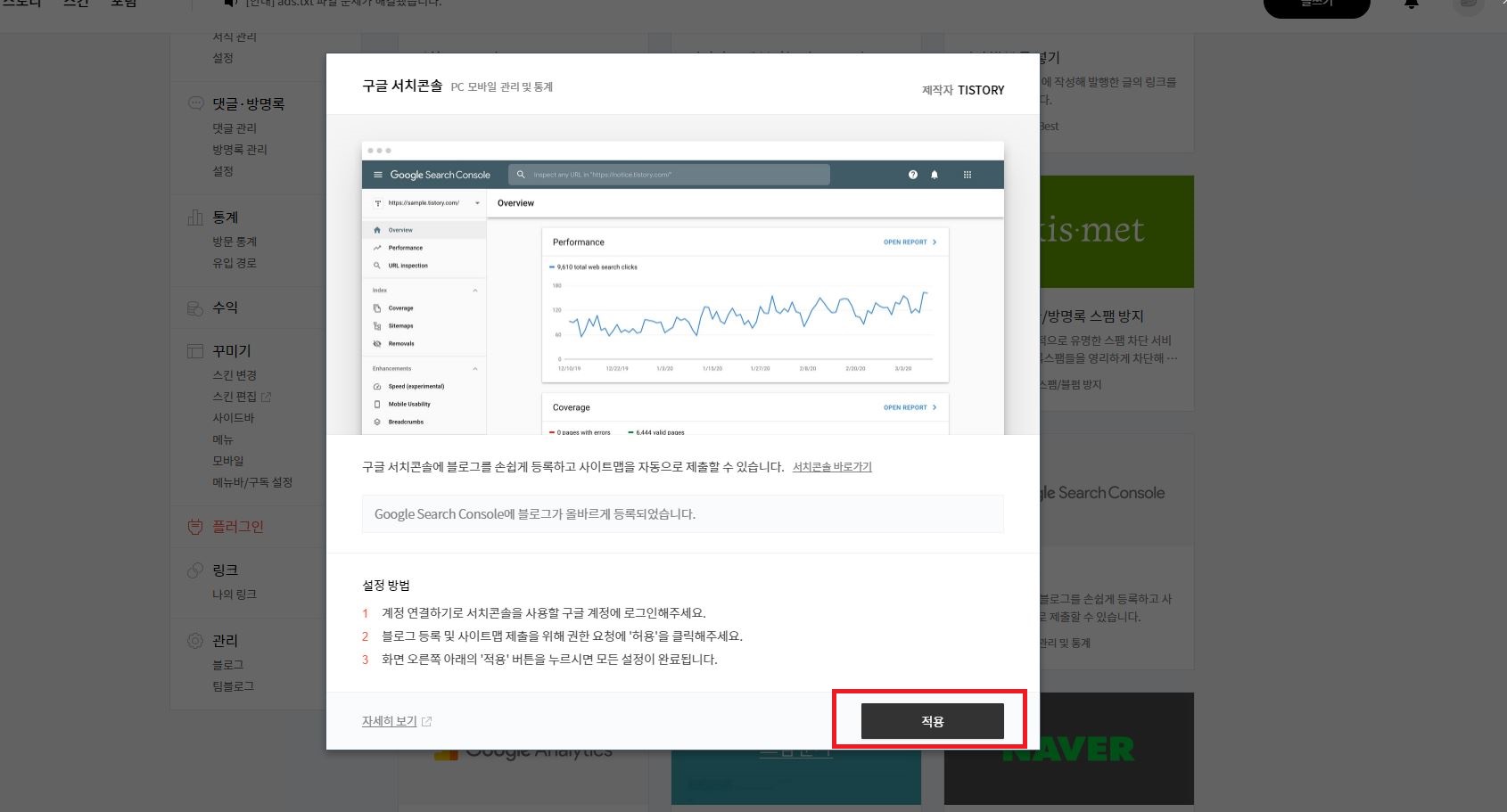Click the 관리 section heading

tap(226, 641)
